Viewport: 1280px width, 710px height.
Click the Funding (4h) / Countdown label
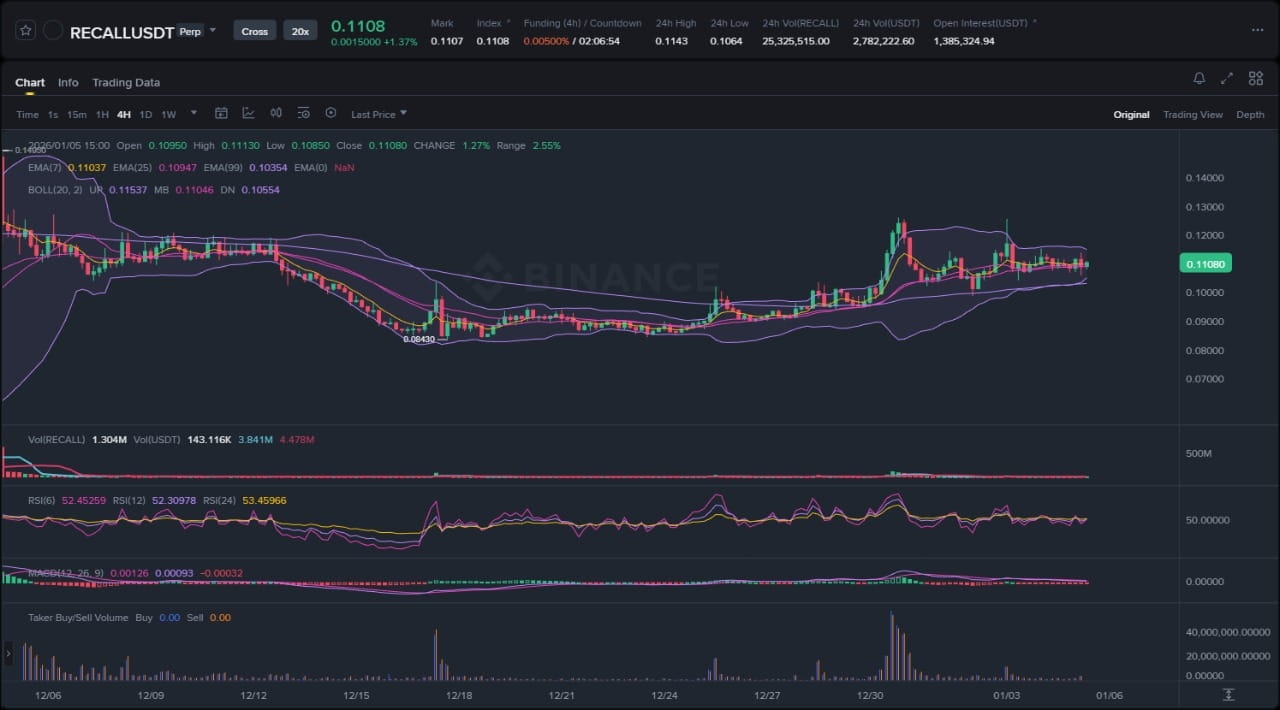point(583,23)
